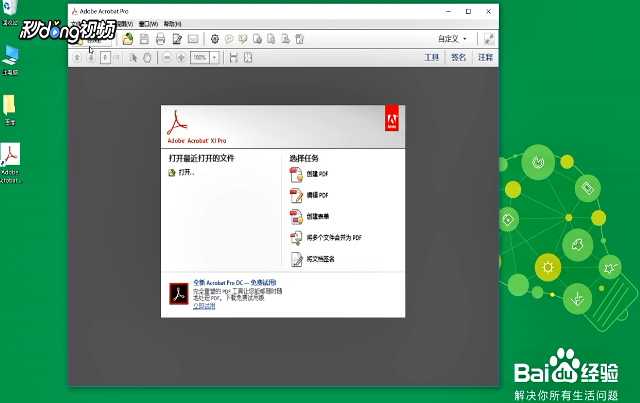Click the Edit PDF task icon
The image size is (640, 403).
[x=296, y=196]
